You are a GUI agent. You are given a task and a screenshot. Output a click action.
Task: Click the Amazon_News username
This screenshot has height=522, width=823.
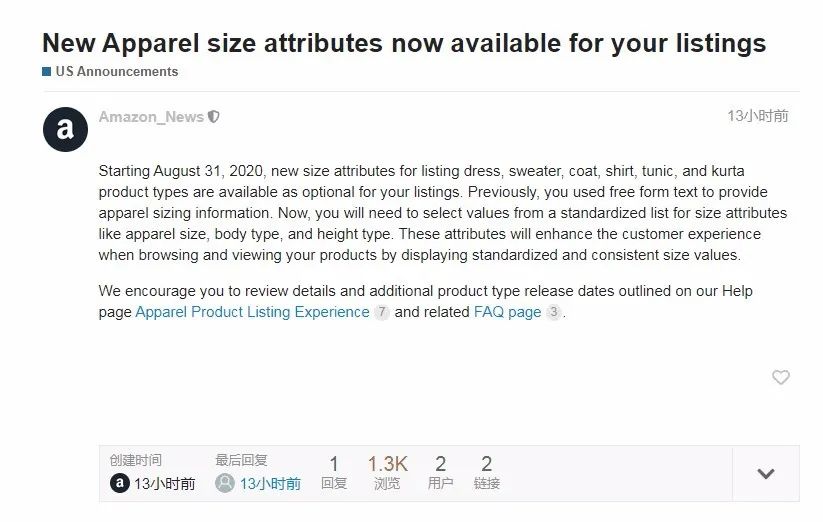pyautogui.click(x=151, y=116)
